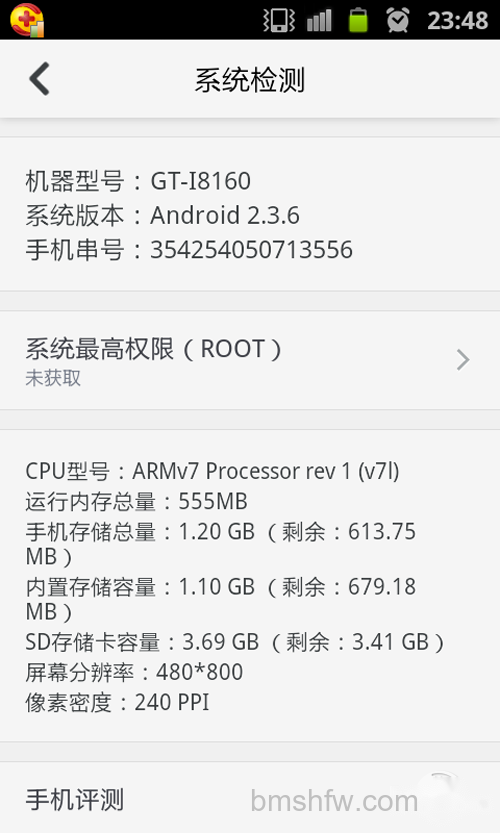Tap the back arrow icon
This screenshot has width=500, height=833.
(39, 79)
